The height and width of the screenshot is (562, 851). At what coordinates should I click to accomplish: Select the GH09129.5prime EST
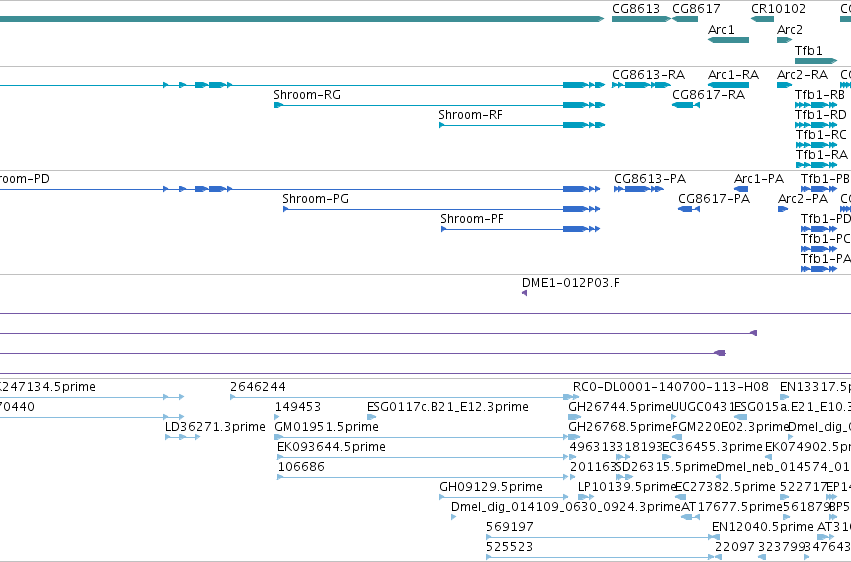coord(504,497)
